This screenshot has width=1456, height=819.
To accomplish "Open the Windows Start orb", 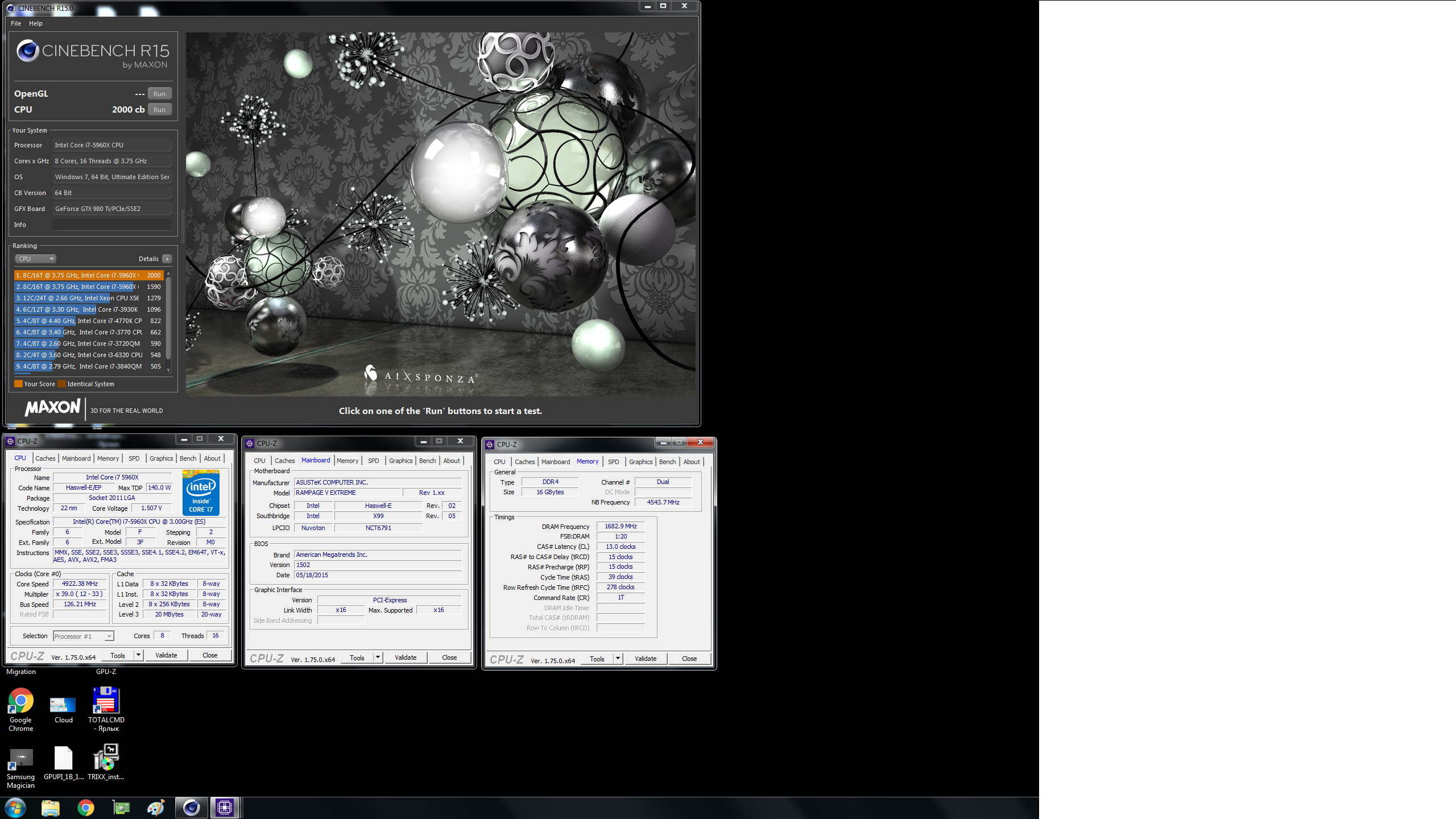I will pyautogui.click(x=15, y=808).
